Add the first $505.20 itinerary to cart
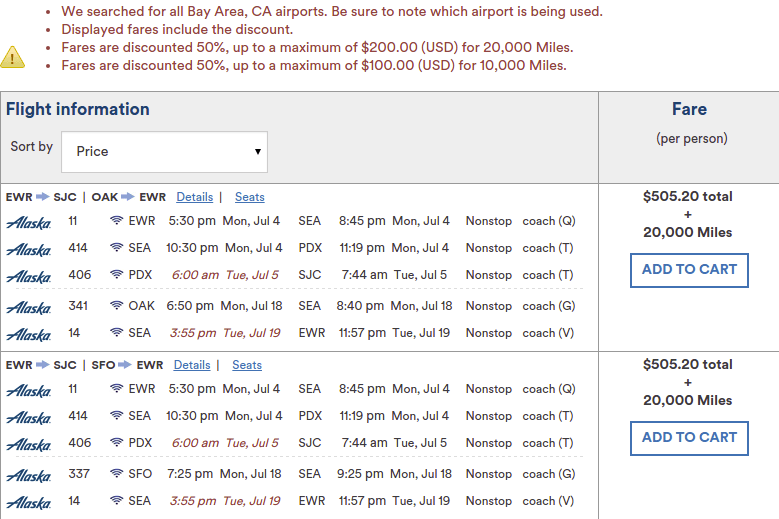Screen dimensions: 779x519 click(689, 270)
